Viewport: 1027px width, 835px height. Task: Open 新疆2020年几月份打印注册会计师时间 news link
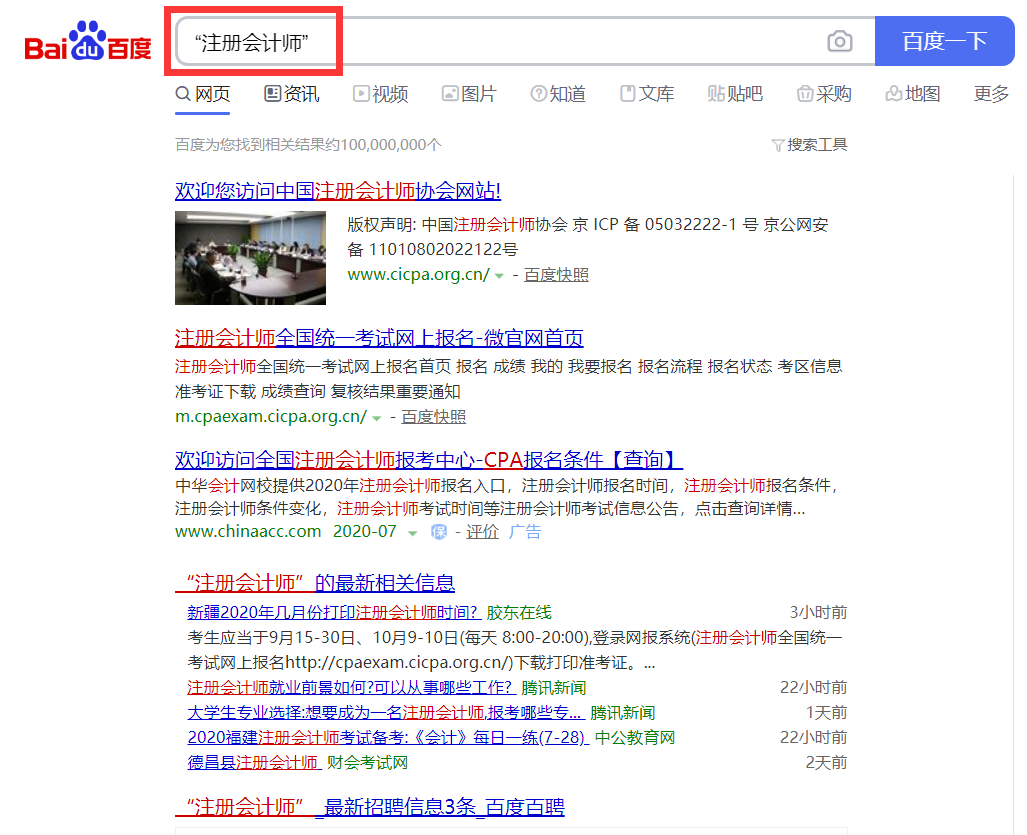pos(335,613)
